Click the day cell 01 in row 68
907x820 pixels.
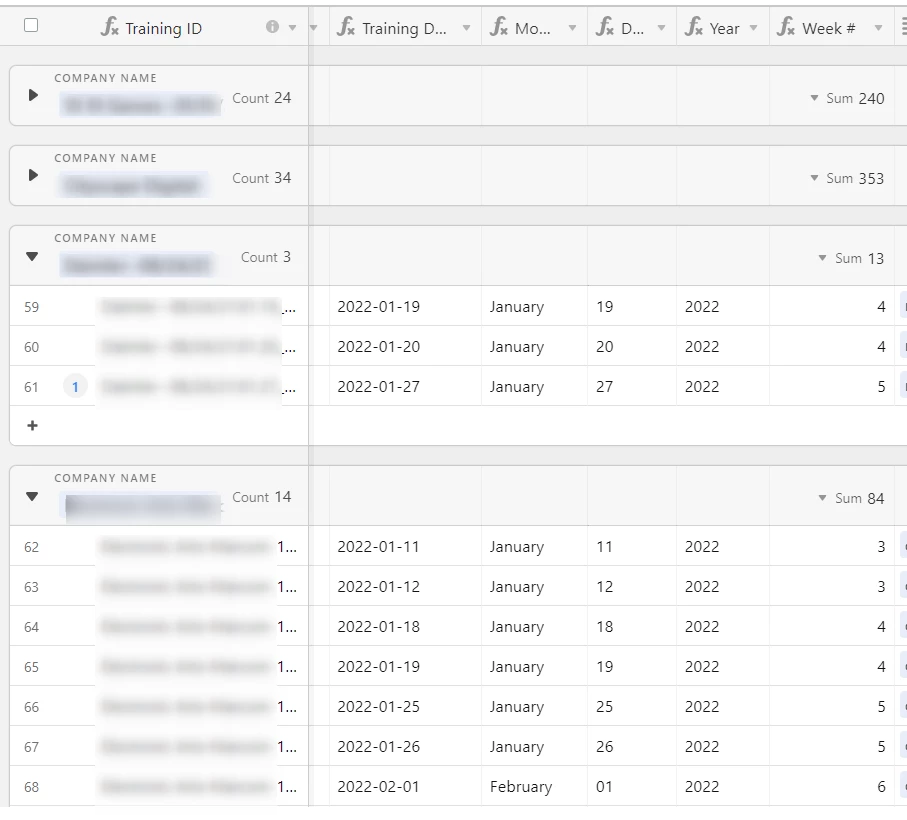coord(632,786)
